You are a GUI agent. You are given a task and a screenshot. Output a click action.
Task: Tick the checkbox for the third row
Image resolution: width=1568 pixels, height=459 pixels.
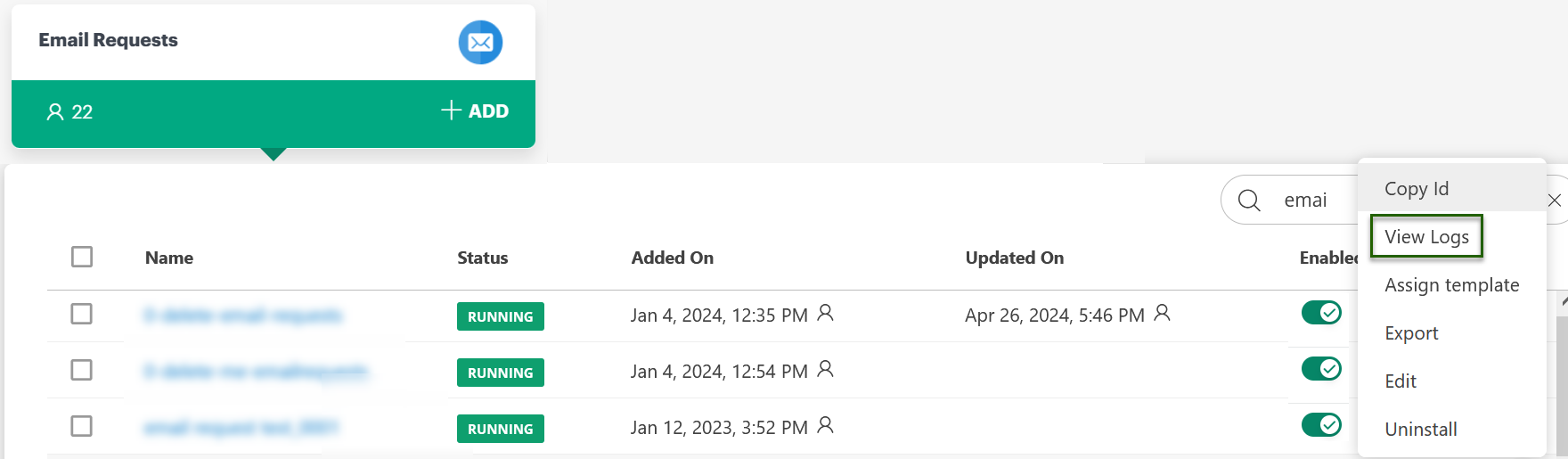pyautogui.click(x=82, y=426)
